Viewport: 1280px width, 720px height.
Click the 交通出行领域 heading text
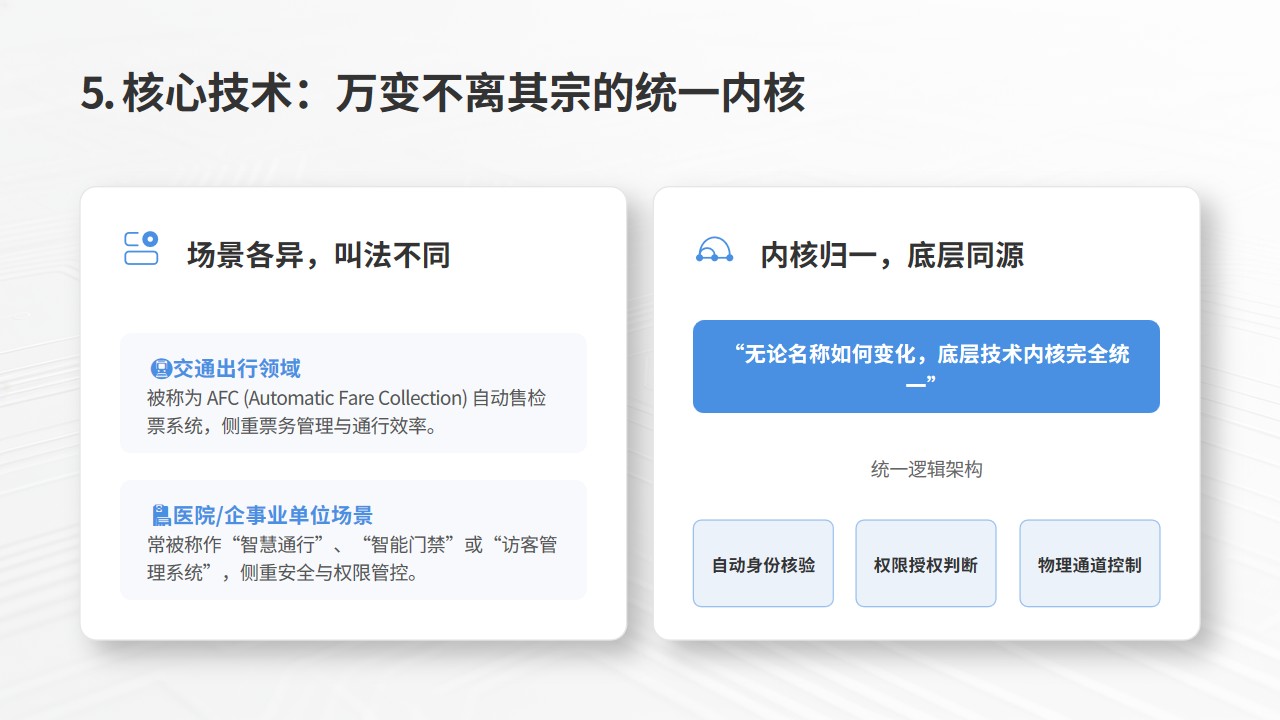coord(237,369)
